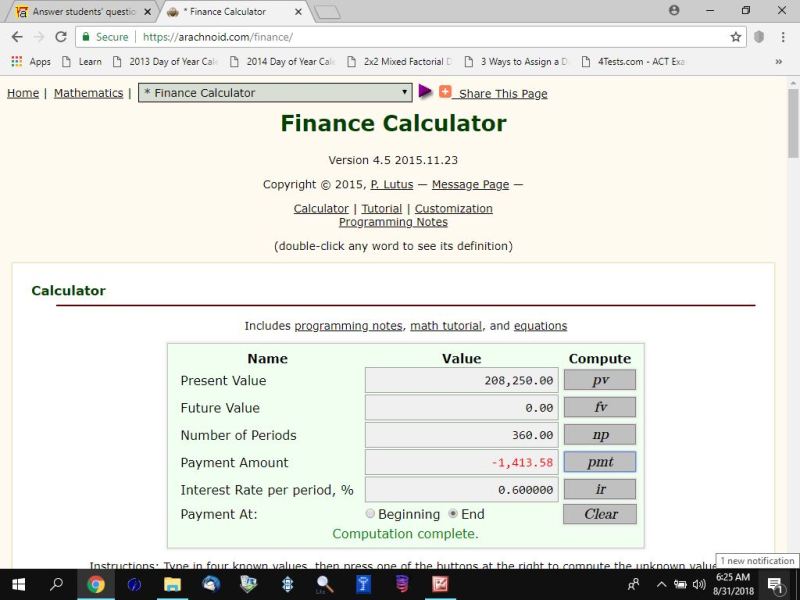Click the page vertical scrollbar thumb
The width and height of the screenshot is (800, 600).
coord(793,123)
